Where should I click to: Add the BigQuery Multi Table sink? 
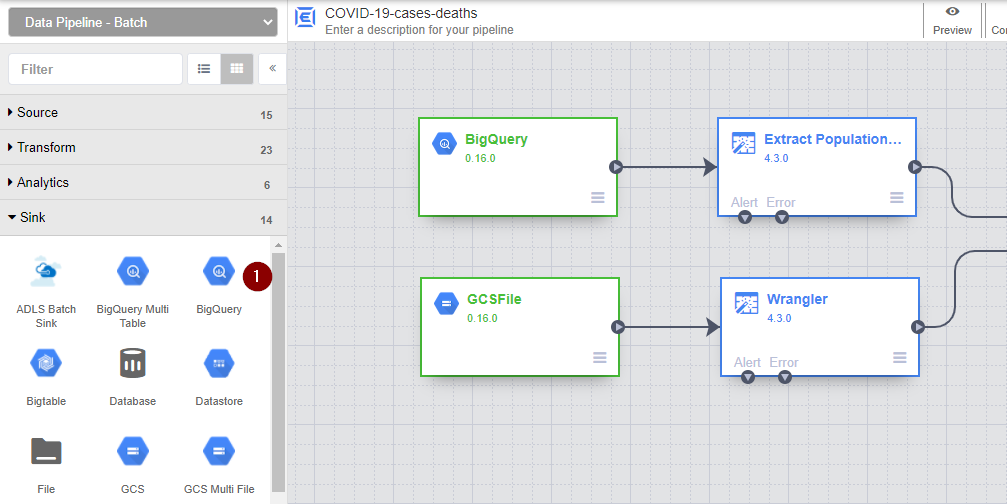click(x=133, y=291)
